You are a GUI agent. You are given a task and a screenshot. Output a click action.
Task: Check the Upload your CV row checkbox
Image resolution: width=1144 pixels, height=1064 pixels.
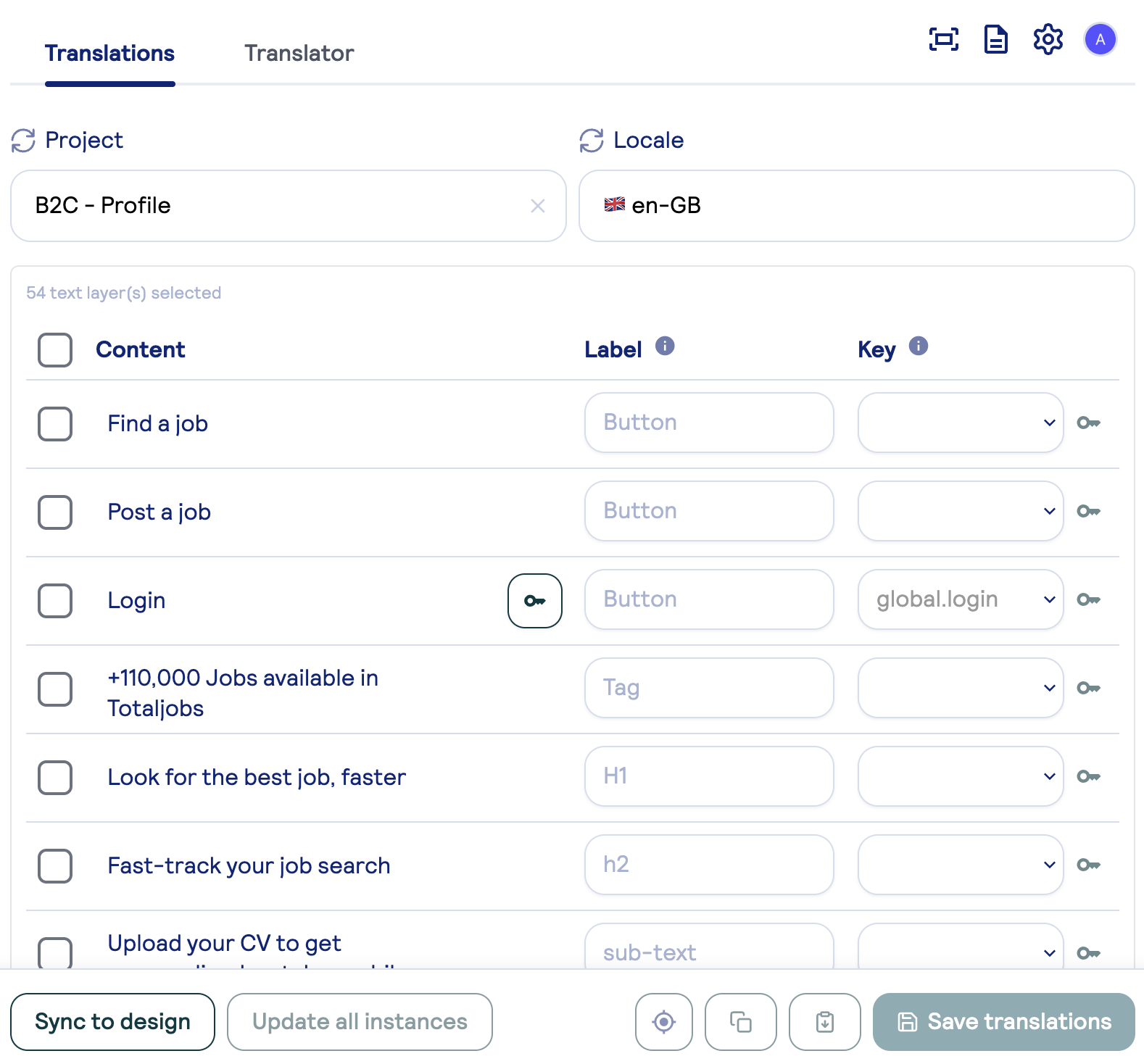[55, 953]
